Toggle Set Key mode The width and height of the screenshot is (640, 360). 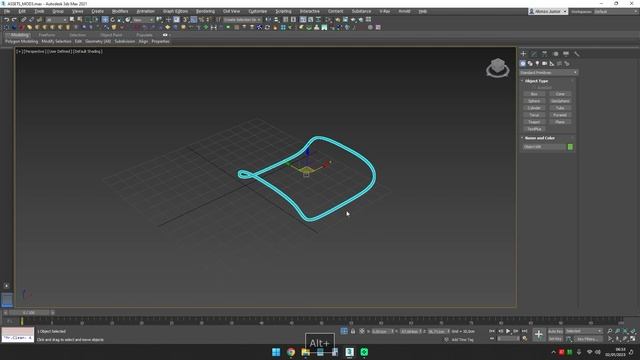pos(555,339)
